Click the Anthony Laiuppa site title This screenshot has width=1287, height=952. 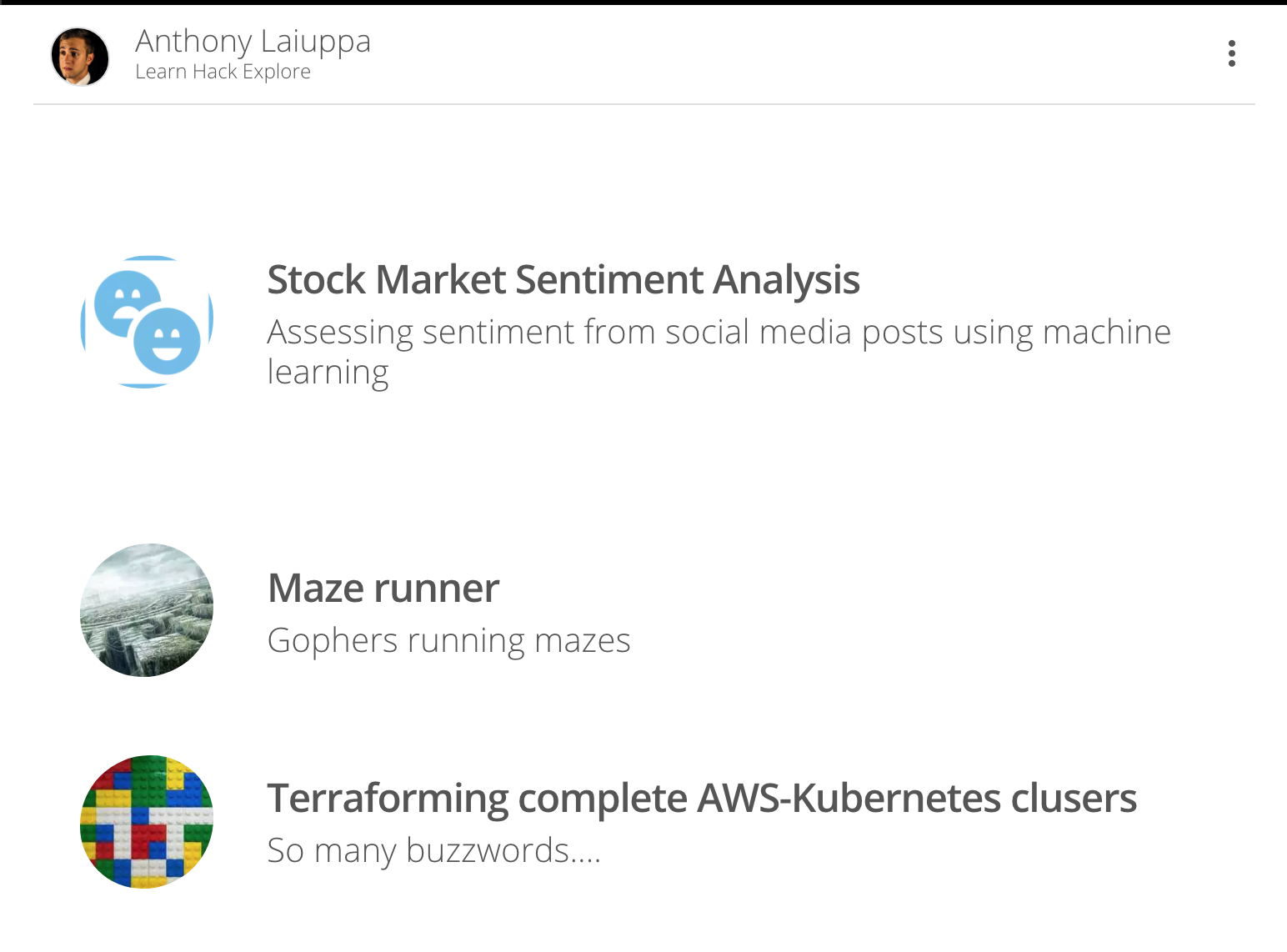click(x=253, y=42)
